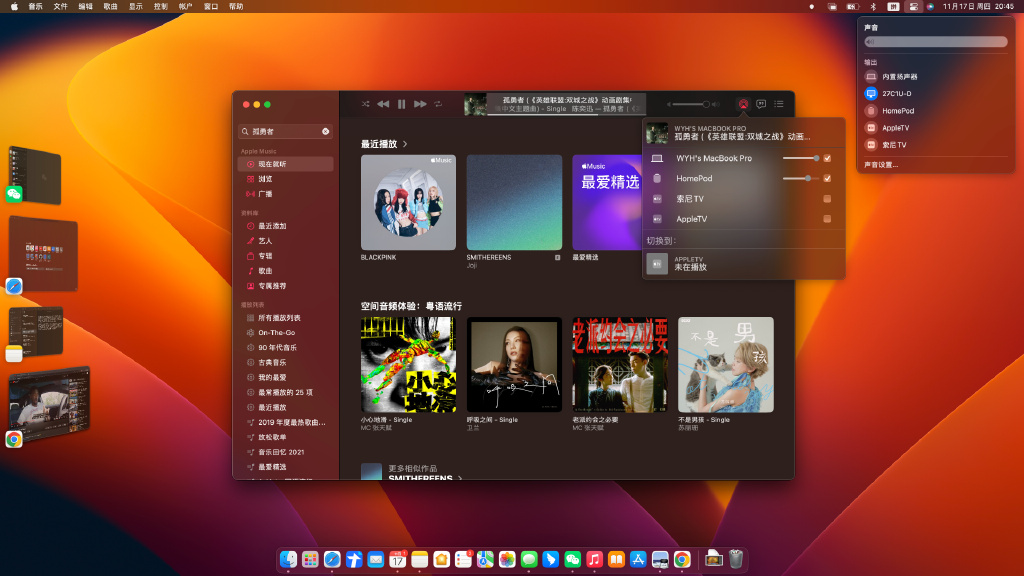
Task: Expand 更多相似作品 SMITHEREENS chevron
Action: tap(460, 478)
